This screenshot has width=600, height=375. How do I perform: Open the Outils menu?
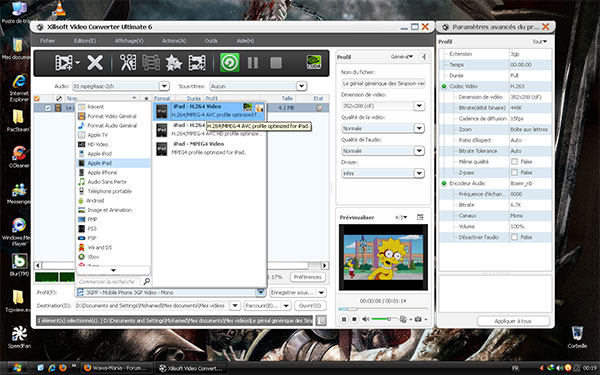point(211,41)
